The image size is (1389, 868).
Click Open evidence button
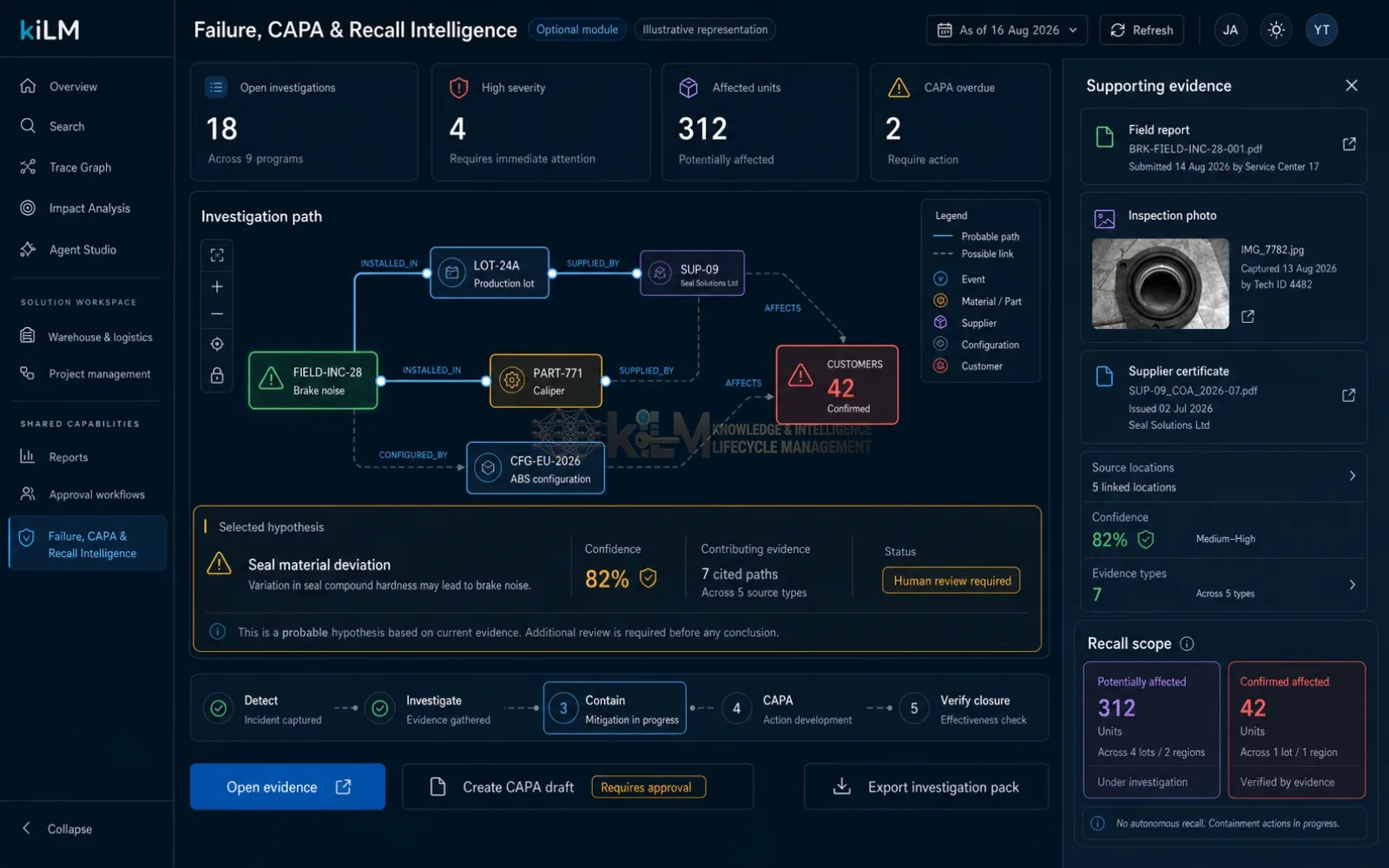click(x=287, y=786)
